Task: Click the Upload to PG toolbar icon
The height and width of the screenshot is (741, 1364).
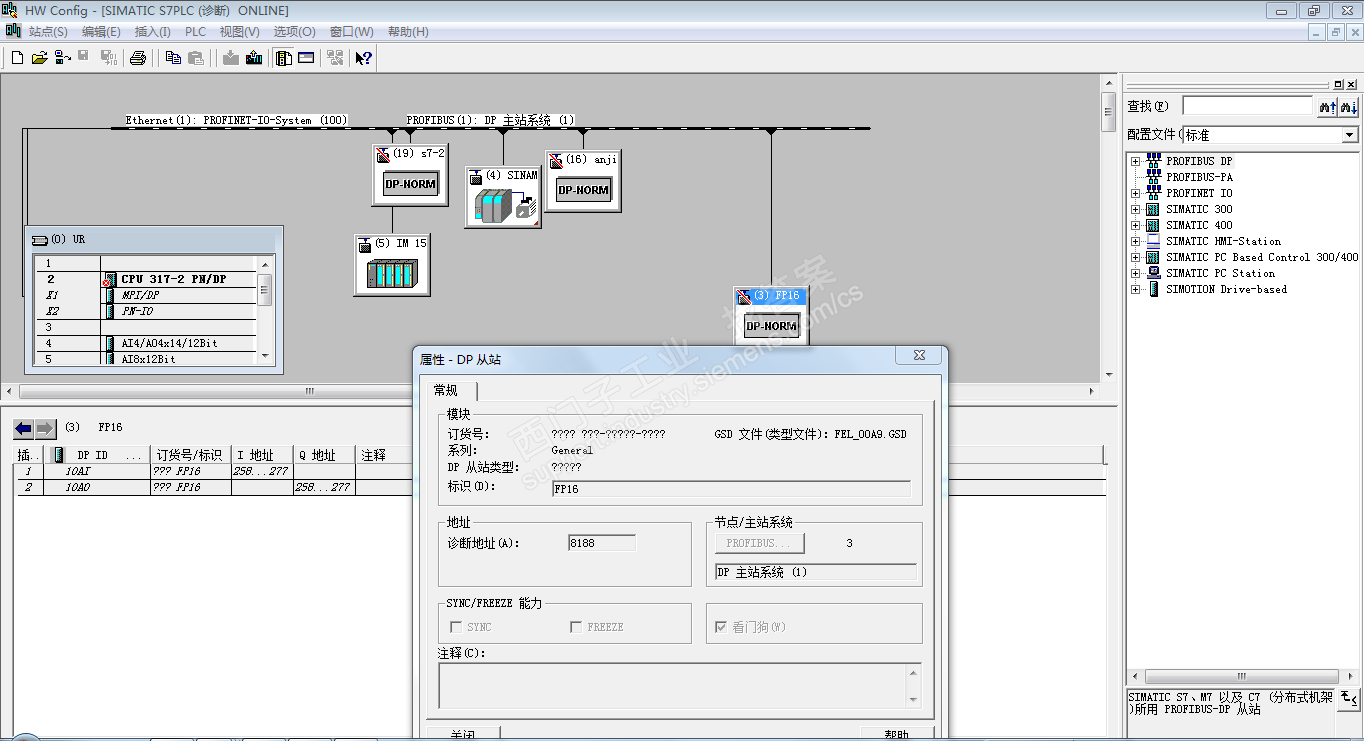Action: pyautogui.click(x=254, y=58)
